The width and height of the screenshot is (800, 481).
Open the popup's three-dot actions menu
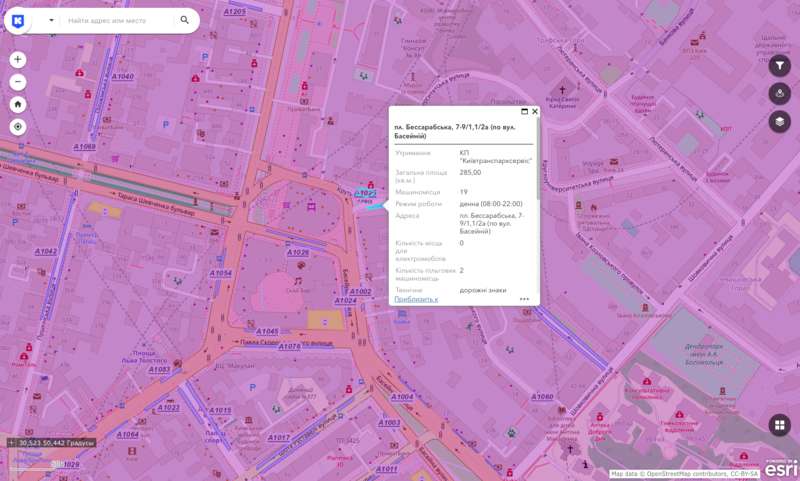point(524,299)
